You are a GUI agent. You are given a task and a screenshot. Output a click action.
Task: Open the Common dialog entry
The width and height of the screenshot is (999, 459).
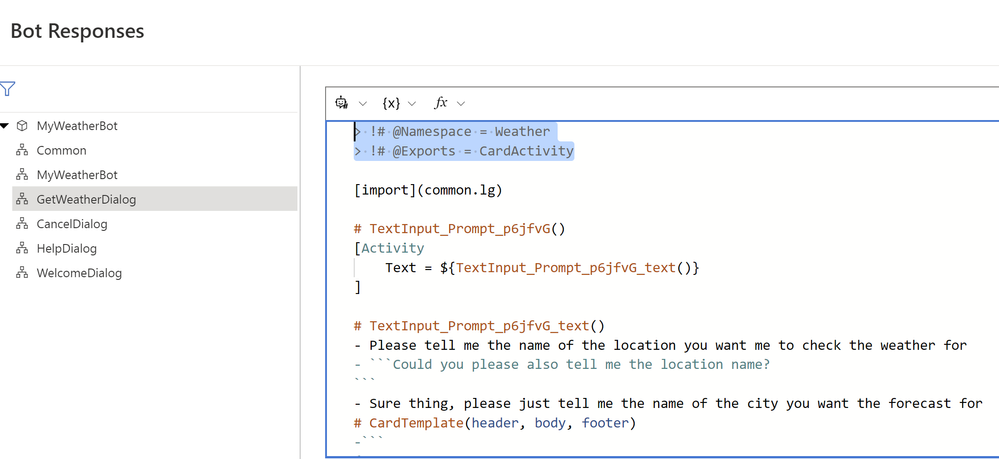coord(61,150)
